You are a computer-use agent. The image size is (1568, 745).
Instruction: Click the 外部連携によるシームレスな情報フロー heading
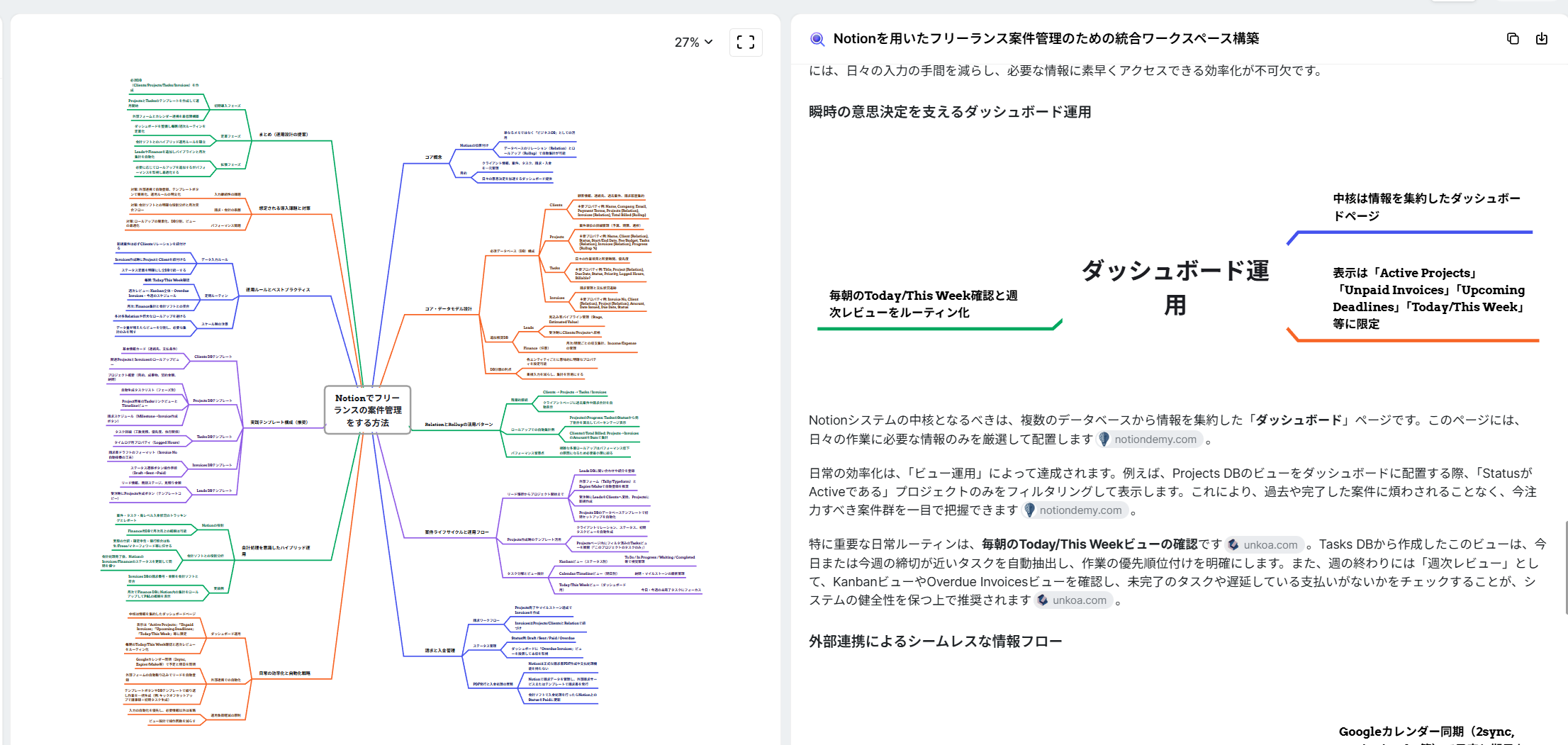point(935,642)
